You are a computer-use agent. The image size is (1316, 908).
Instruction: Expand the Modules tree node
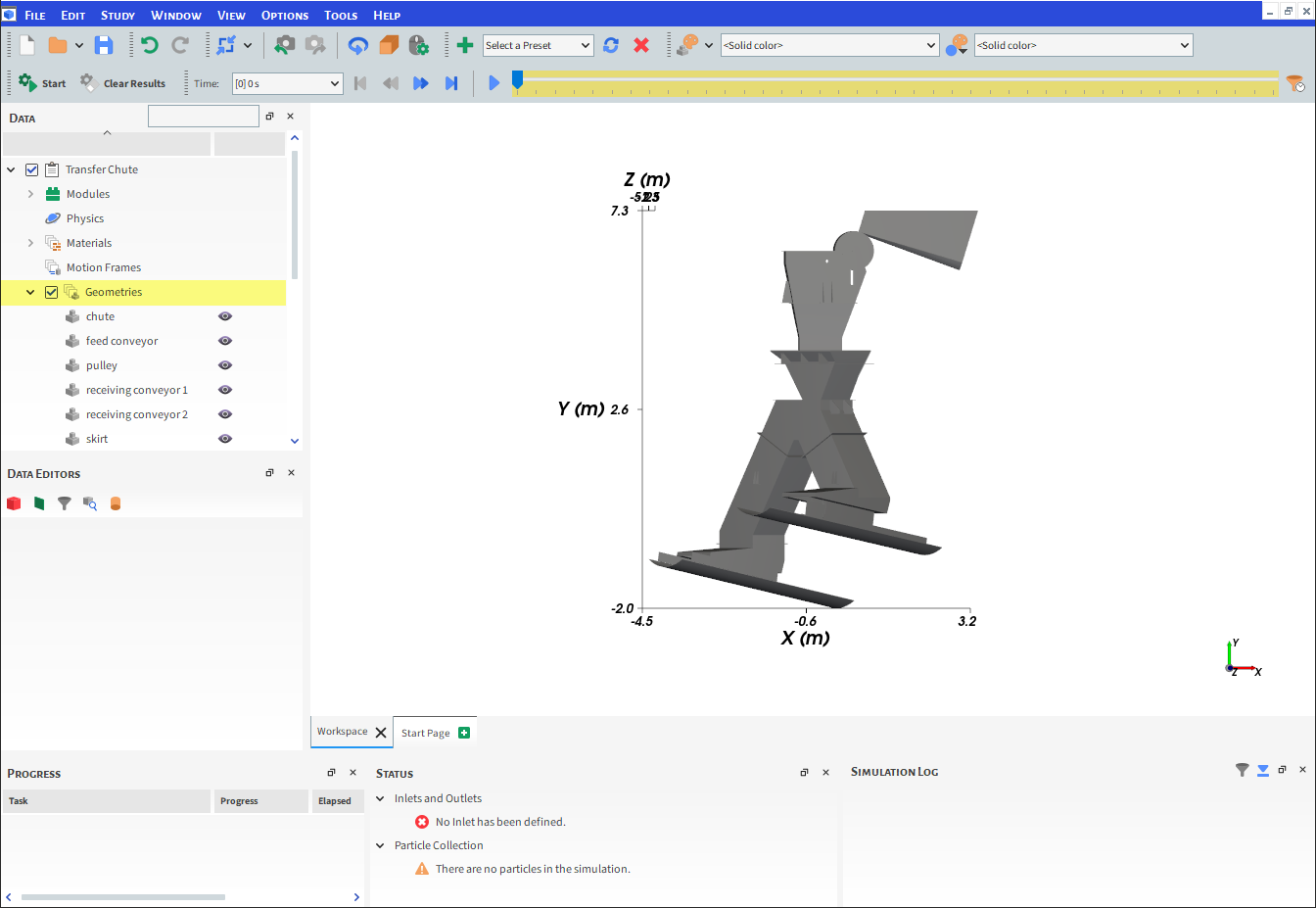coord(30,194)
